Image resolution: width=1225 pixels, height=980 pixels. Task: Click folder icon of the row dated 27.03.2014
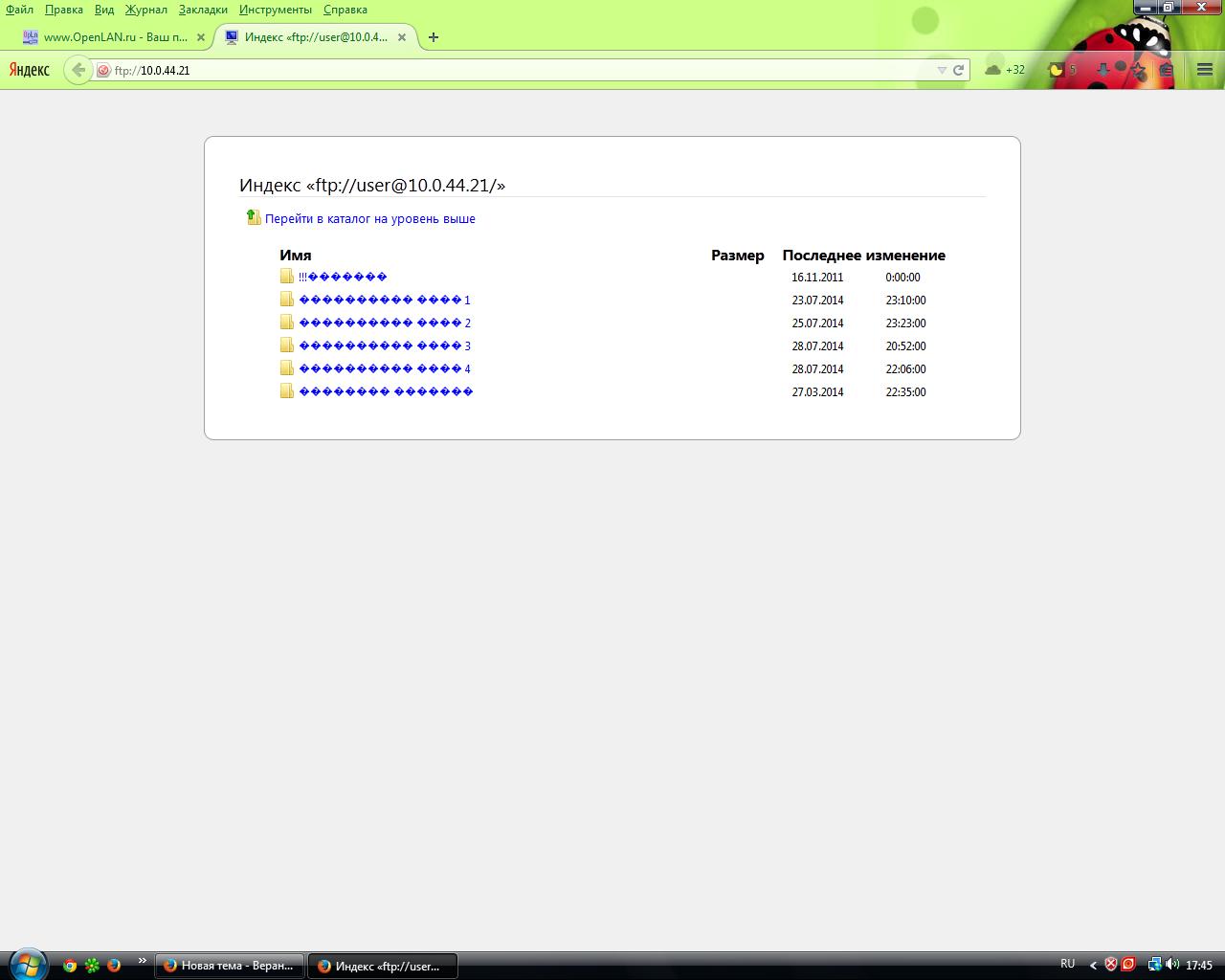[287, 390]
